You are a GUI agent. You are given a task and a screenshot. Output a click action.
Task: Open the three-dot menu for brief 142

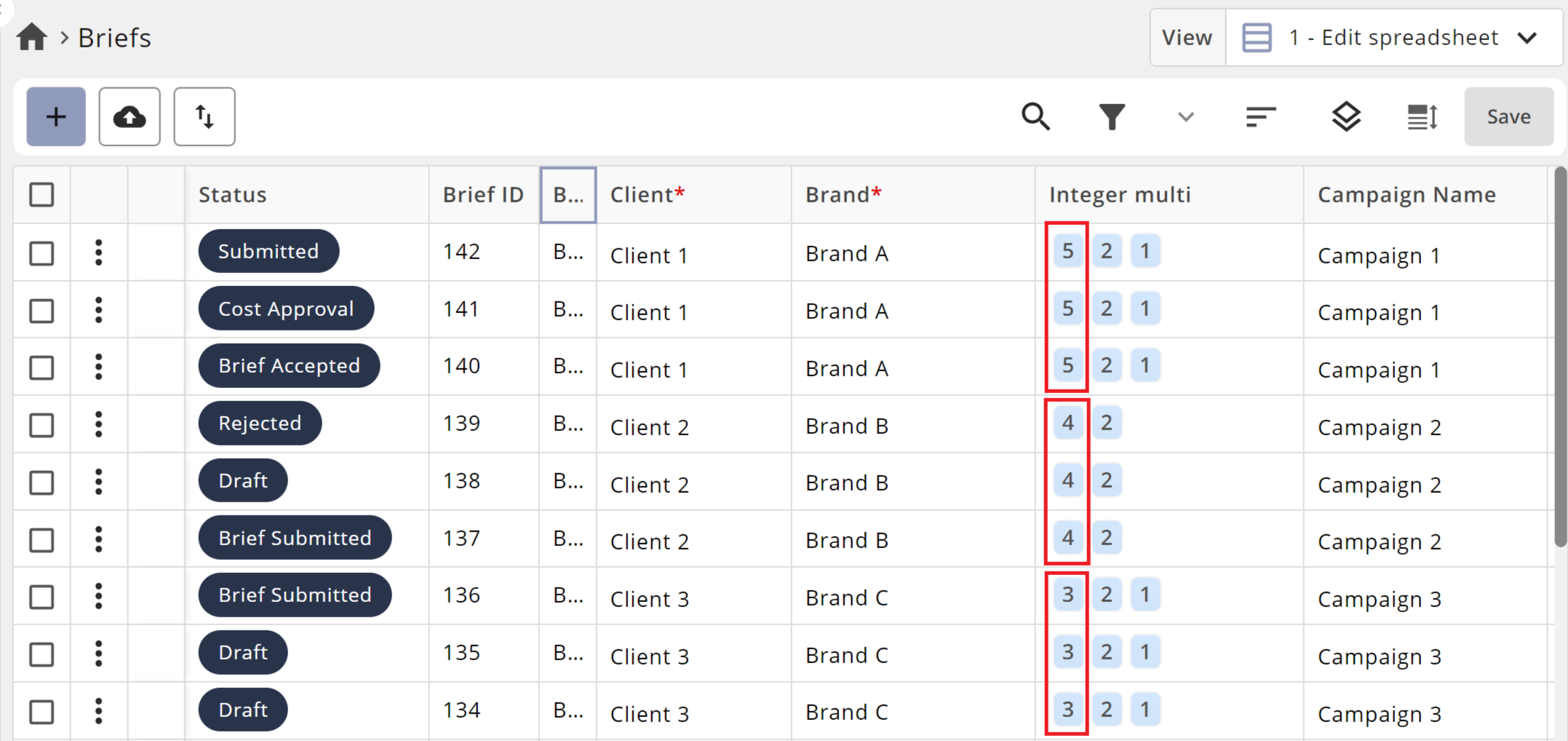[99, 252]
